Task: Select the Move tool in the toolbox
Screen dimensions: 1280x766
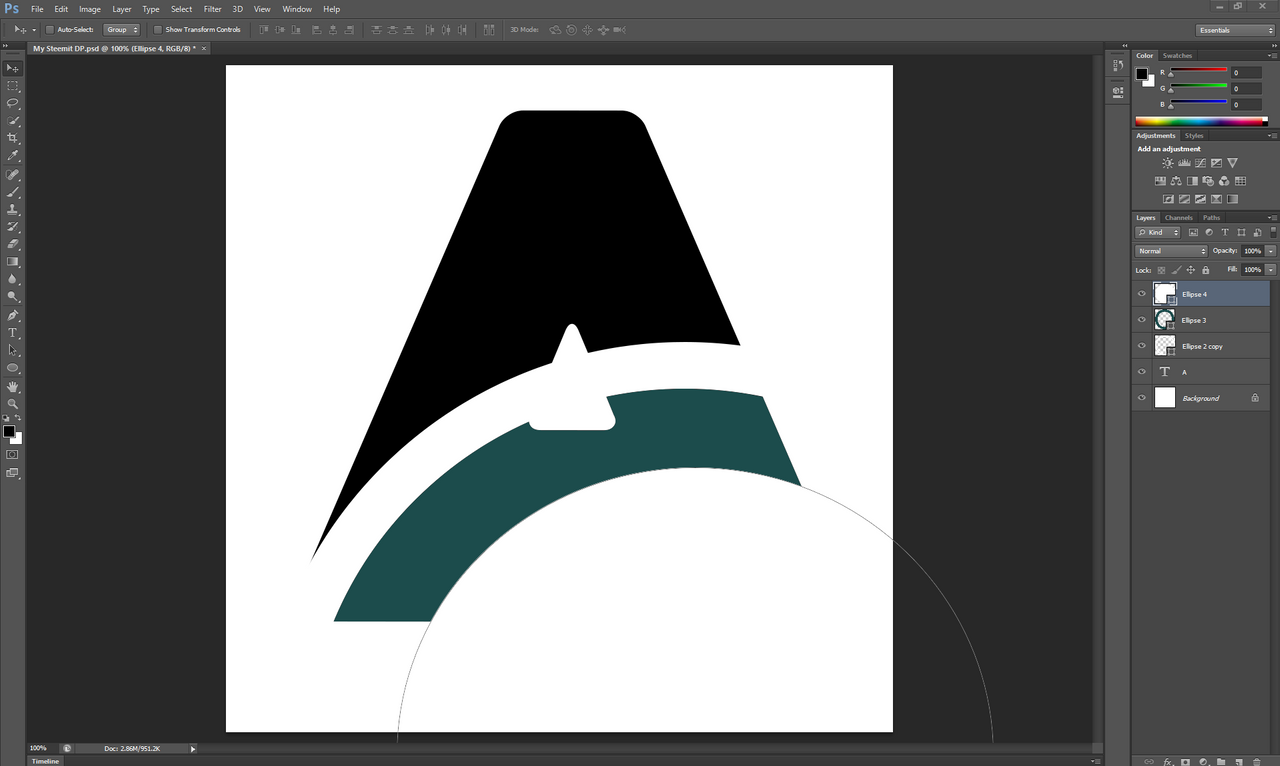Action: [x=13, y=68]
